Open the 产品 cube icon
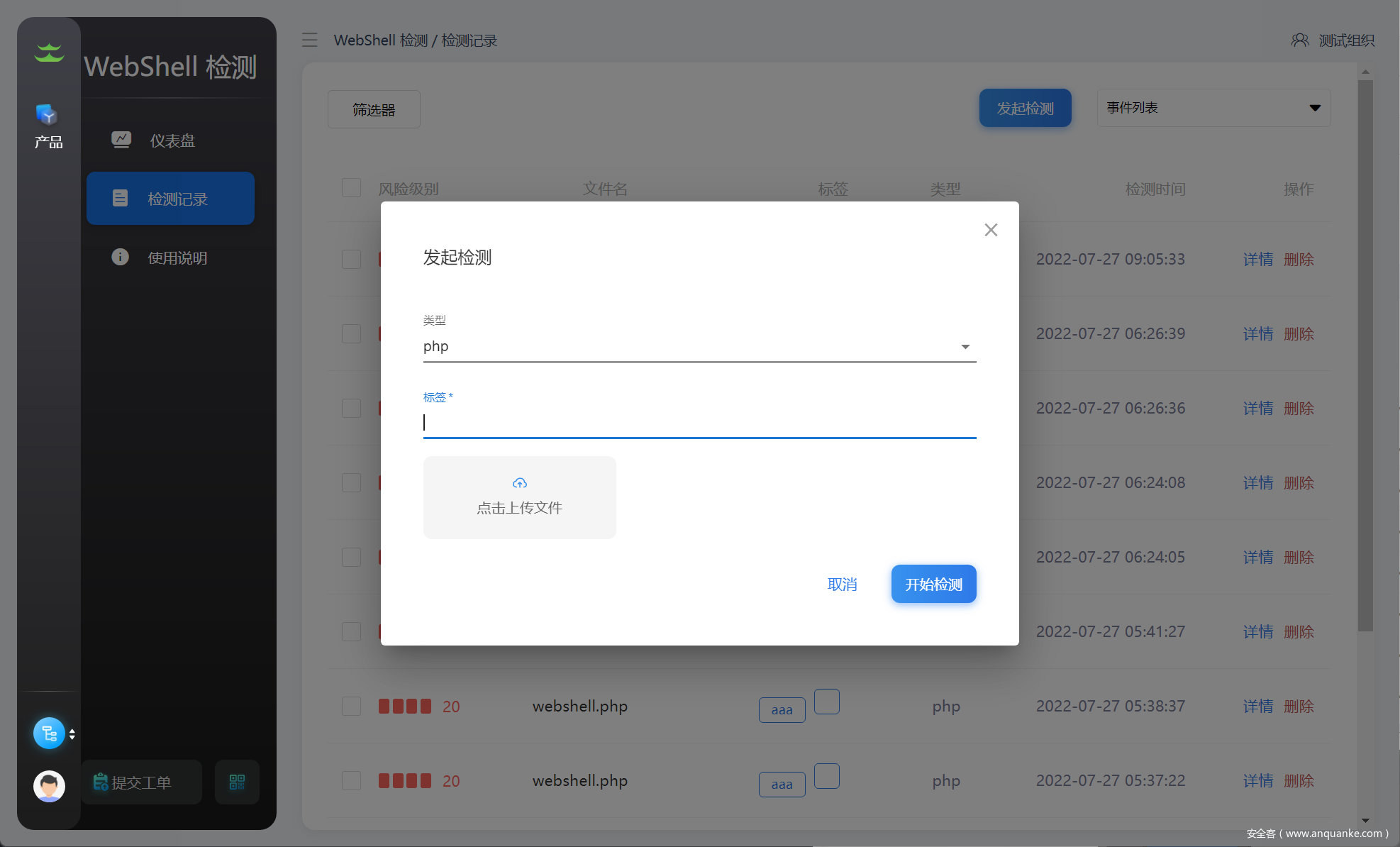 [x=48, y=115]
